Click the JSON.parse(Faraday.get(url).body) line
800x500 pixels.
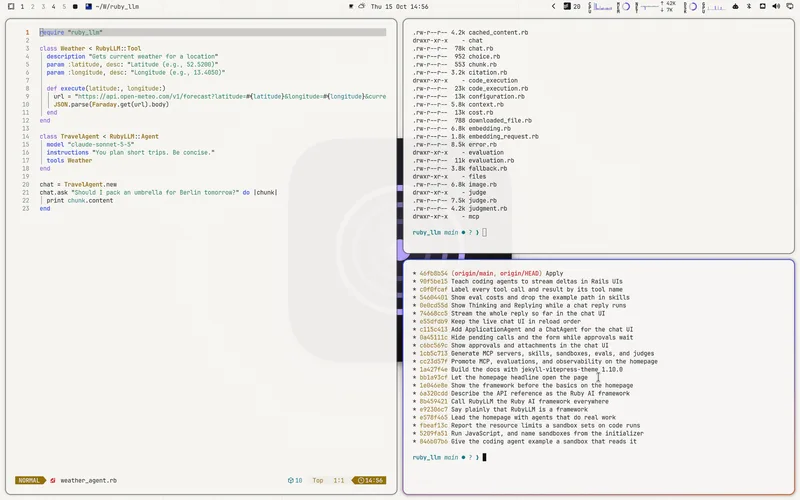tap(111, 104)
